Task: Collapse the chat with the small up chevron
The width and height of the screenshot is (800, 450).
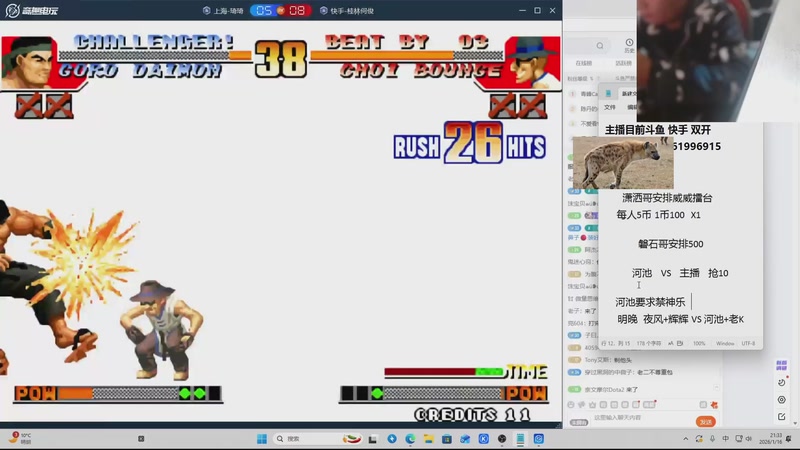Action: tap(716, 388)
